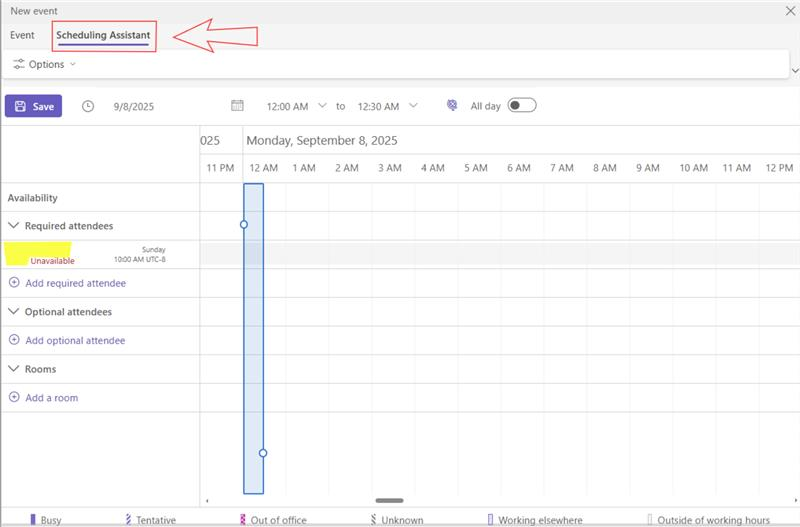Screen dimensions: 800x527
Task: Click the 12 PM time column header
Action: [779, 168]
